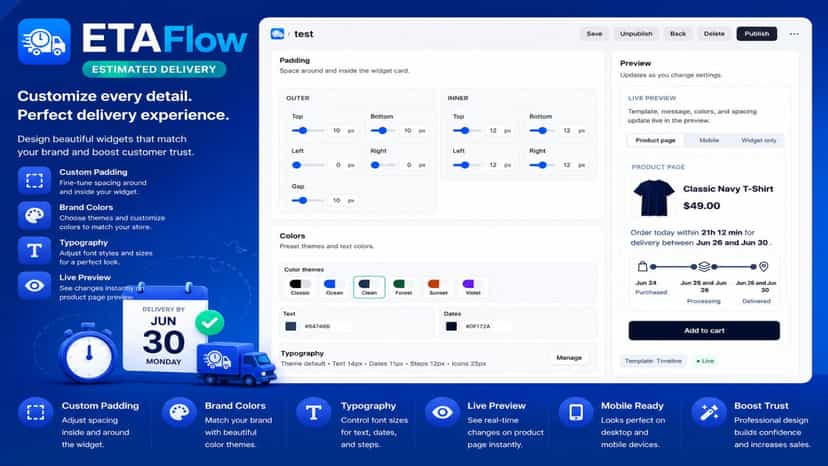Click the Manage typography button

click(x=569, y=358)
